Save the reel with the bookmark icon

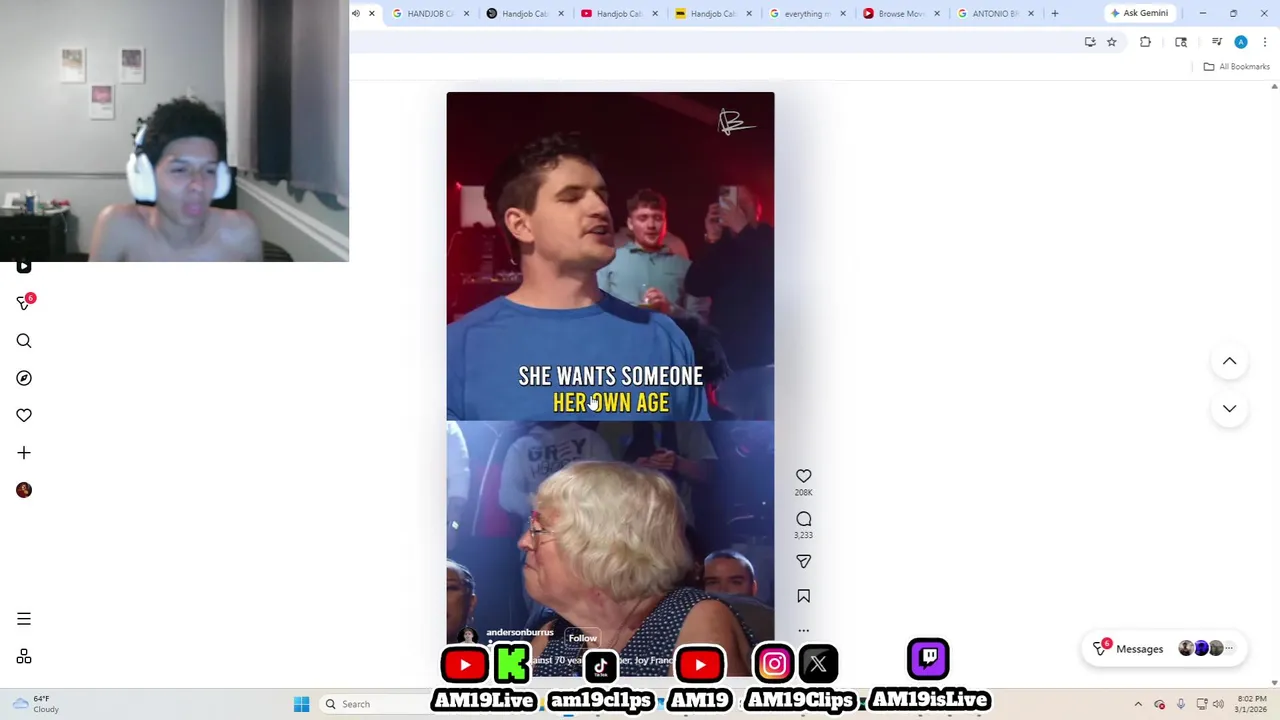click(x=803, y=596)
